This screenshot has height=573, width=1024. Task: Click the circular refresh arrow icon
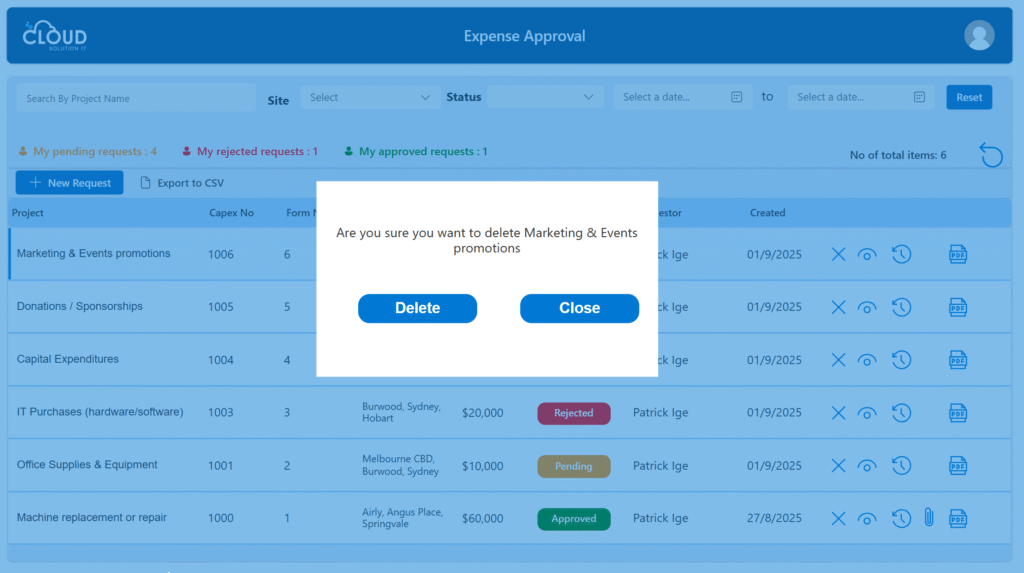[x=990, y=155]
